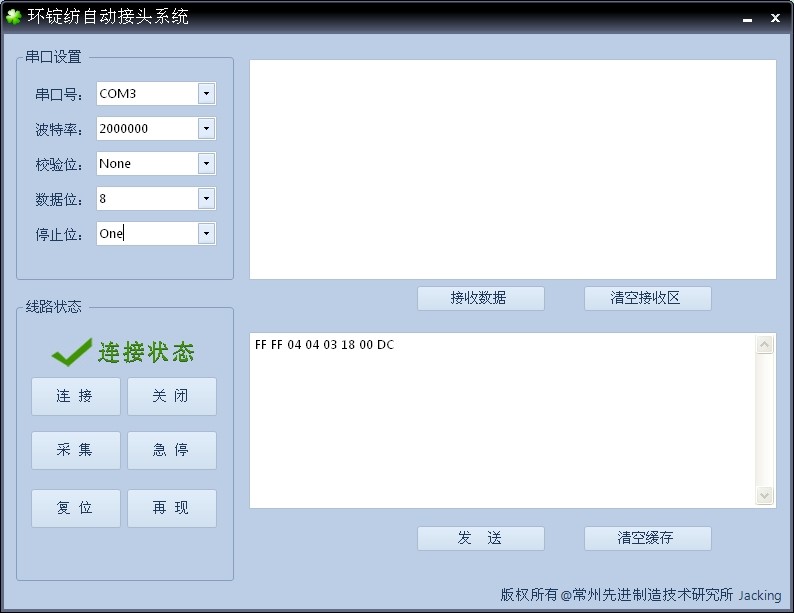Click the 连 接 connect button
Viewport: 794px width, 613px height.
click(76, 396)
